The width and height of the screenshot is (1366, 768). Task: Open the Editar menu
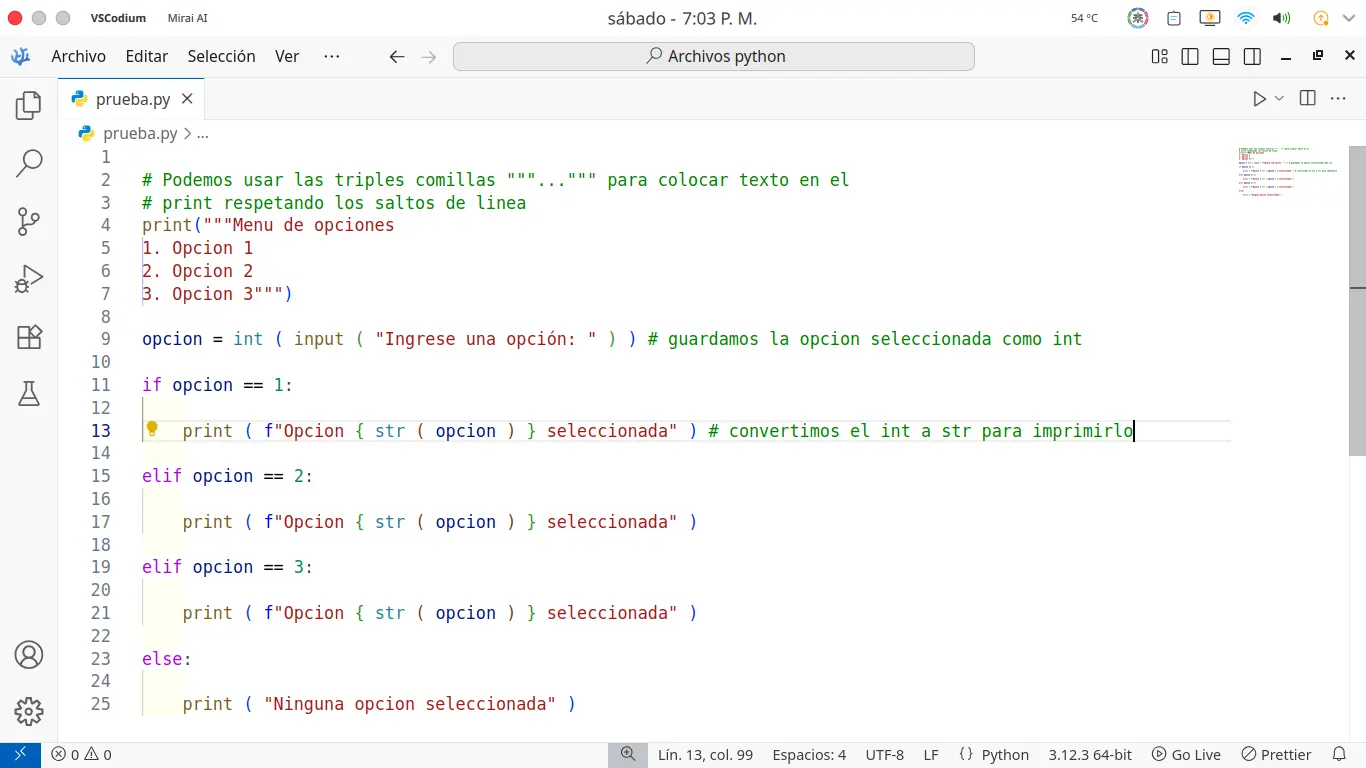pos(147,56)
